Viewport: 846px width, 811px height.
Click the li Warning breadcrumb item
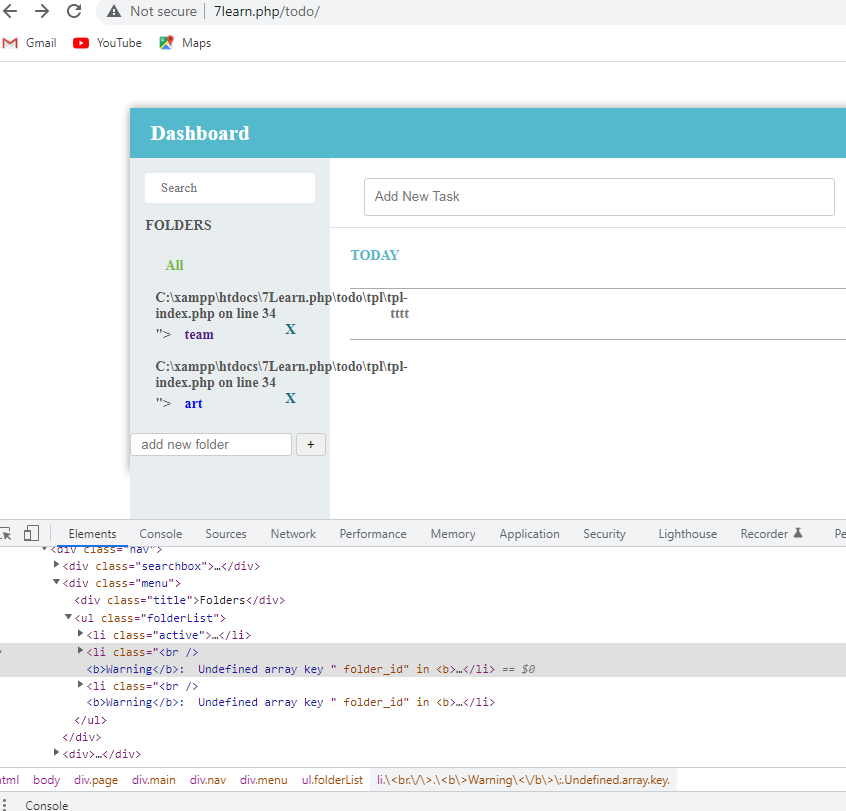[x=523, y=780]
